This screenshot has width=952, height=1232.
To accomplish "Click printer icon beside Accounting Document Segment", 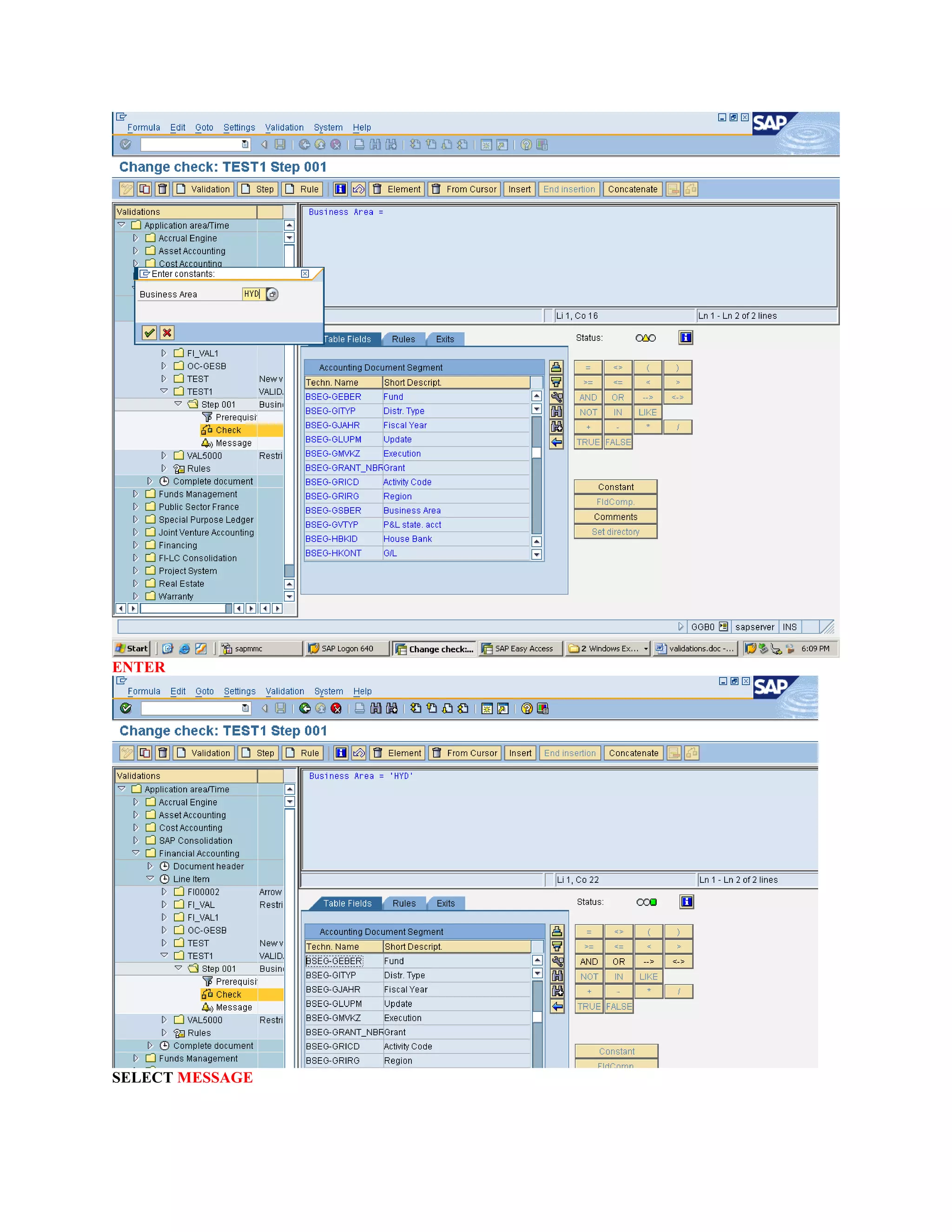I will [556, 367].
